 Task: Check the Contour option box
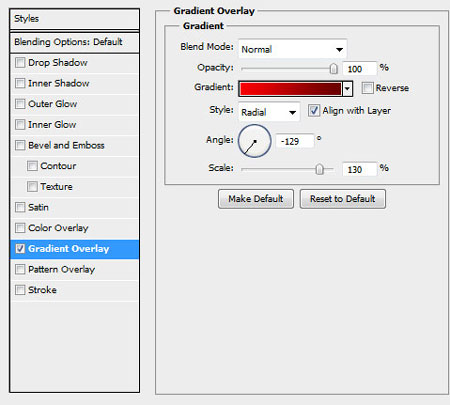32,166
